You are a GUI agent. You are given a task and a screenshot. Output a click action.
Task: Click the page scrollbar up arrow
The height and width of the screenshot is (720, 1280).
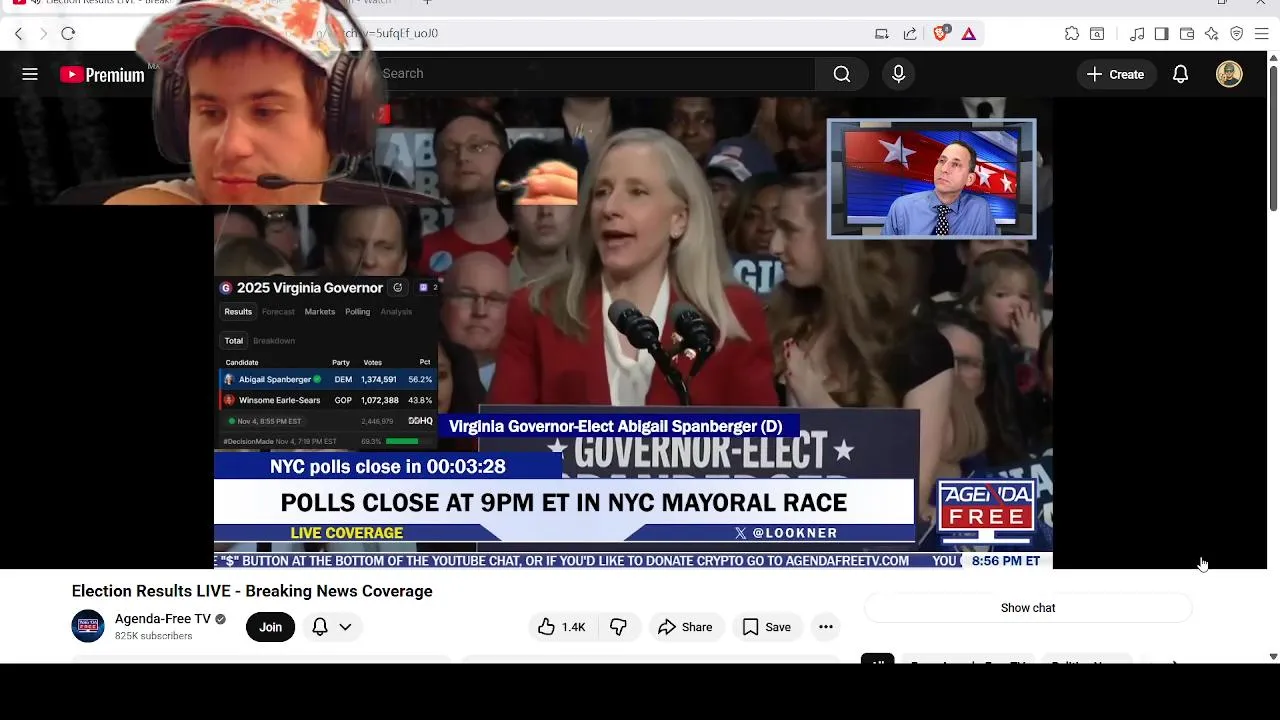click(1273, 57)
